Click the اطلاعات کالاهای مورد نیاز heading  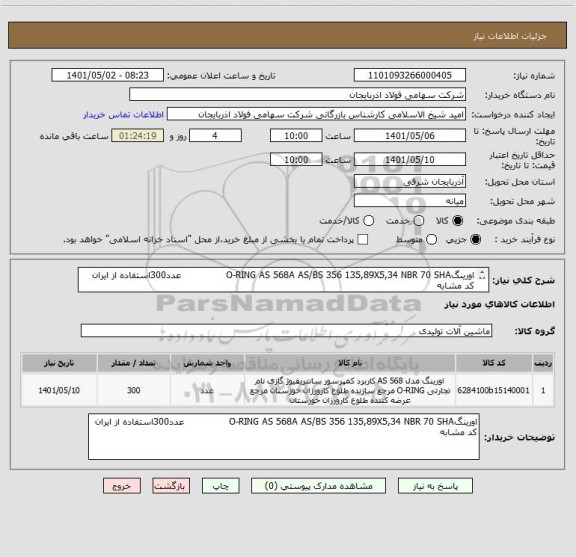pyautogui.click(x=500, y=304)
